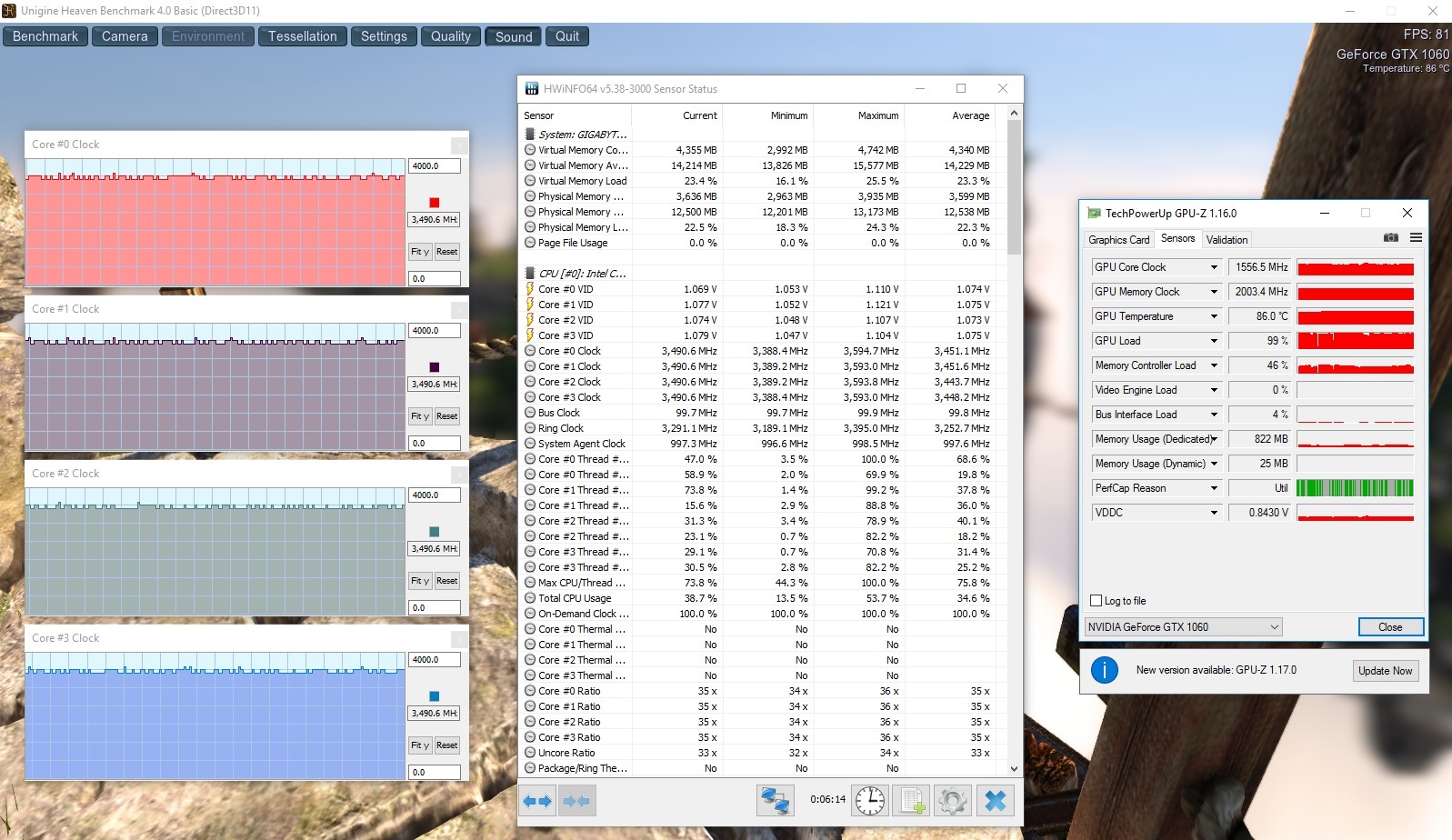1452x840 pixels.
Task: Open the PerfCap Reason dropdown
Action: (1214, 488)
